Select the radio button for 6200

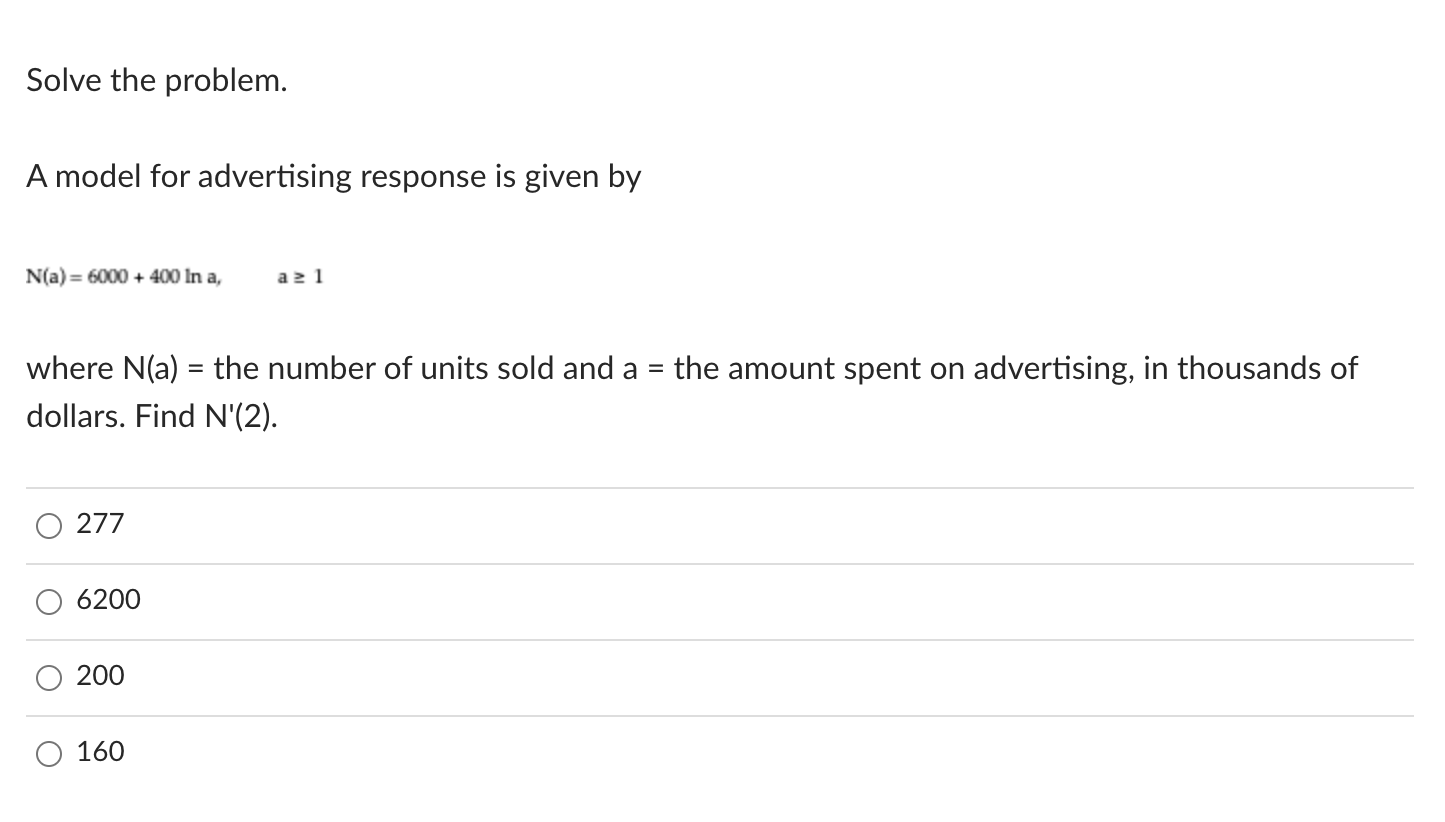pos(48,600)
